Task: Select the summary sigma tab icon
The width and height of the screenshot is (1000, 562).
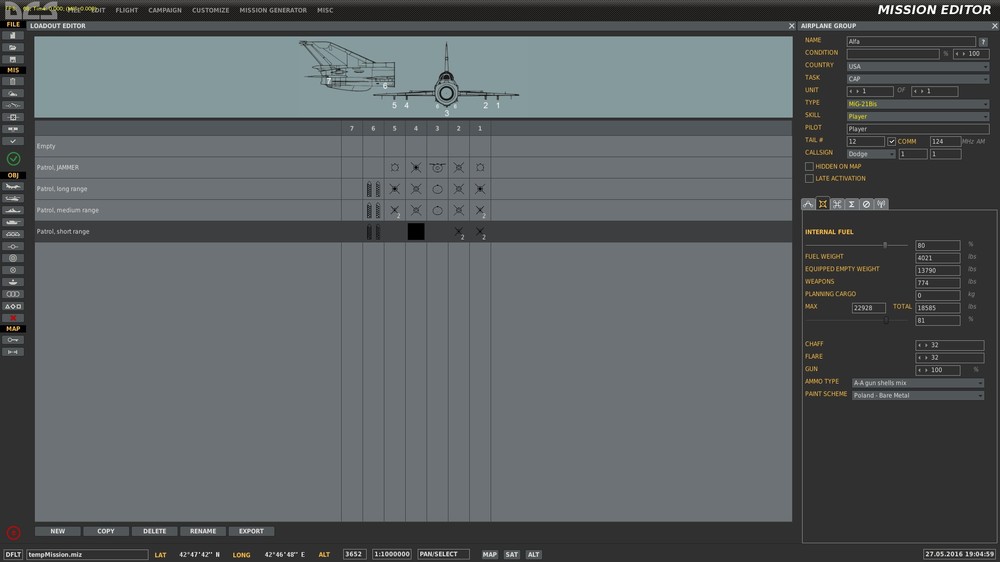Action: [851, 204]
